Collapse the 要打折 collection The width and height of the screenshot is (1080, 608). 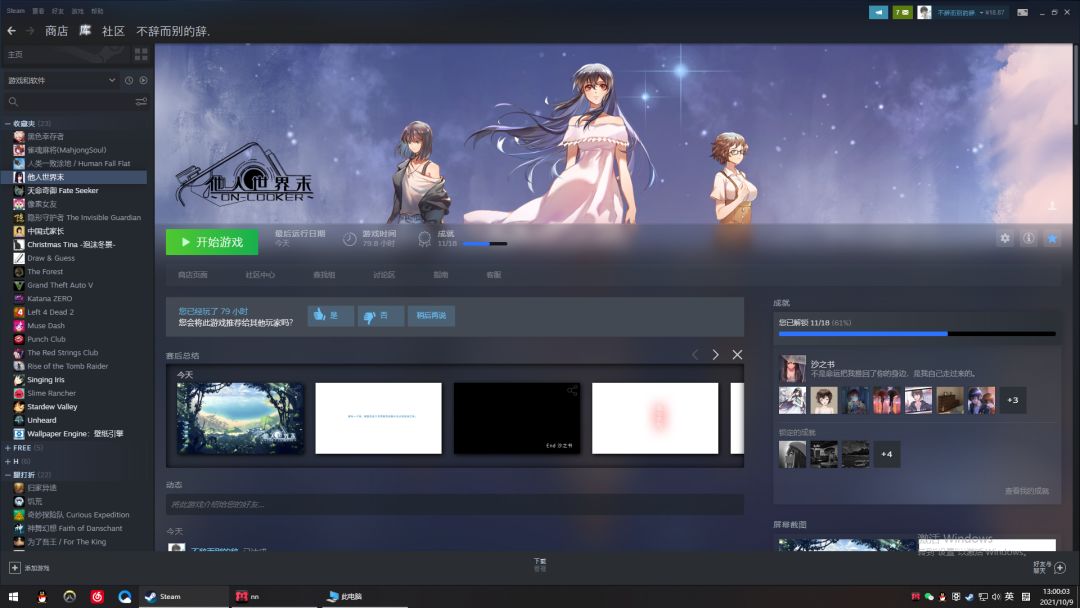click(x=8, y=474)
